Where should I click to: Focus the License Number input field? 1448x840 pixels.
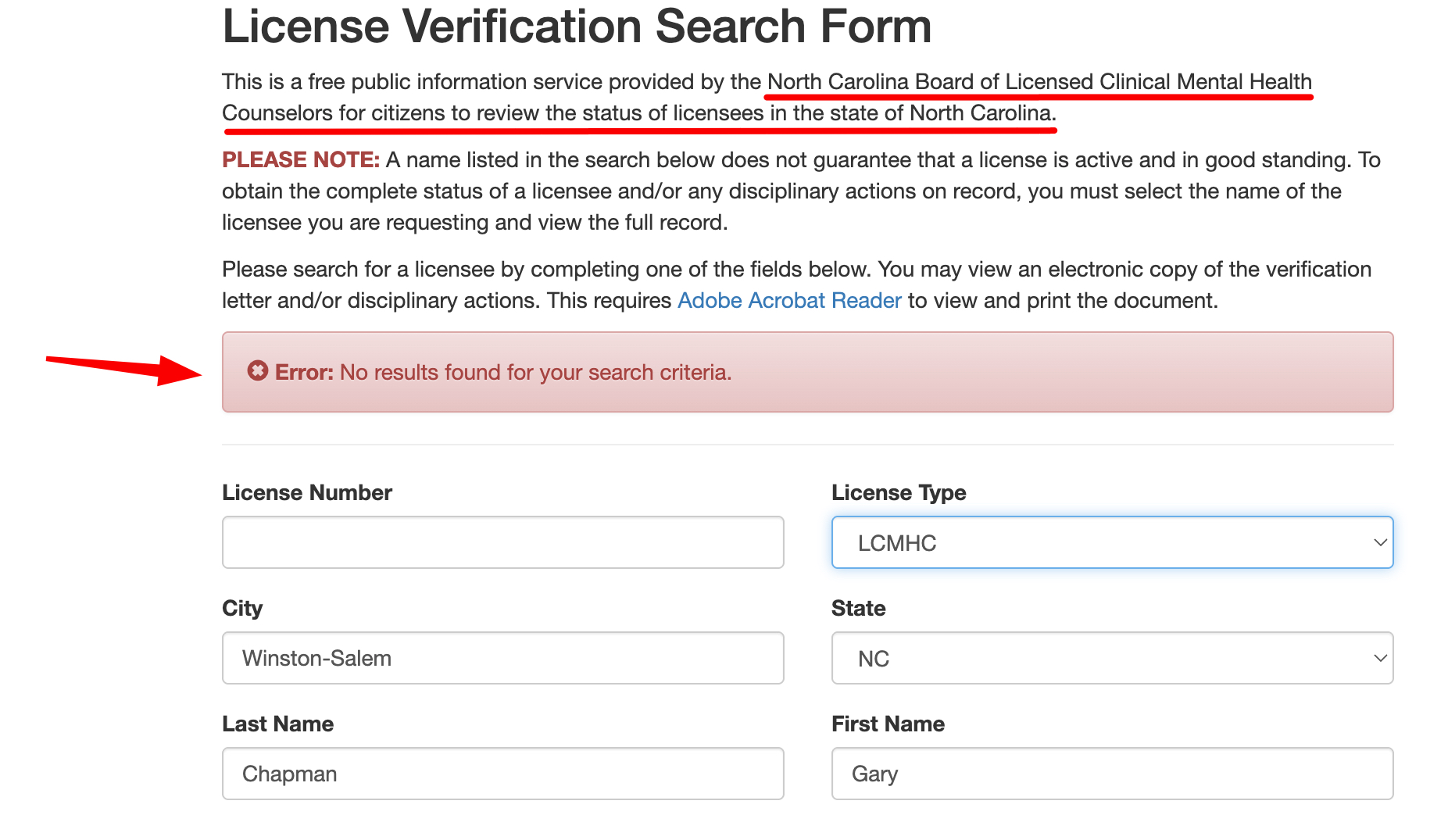click(x=502, y=542)
